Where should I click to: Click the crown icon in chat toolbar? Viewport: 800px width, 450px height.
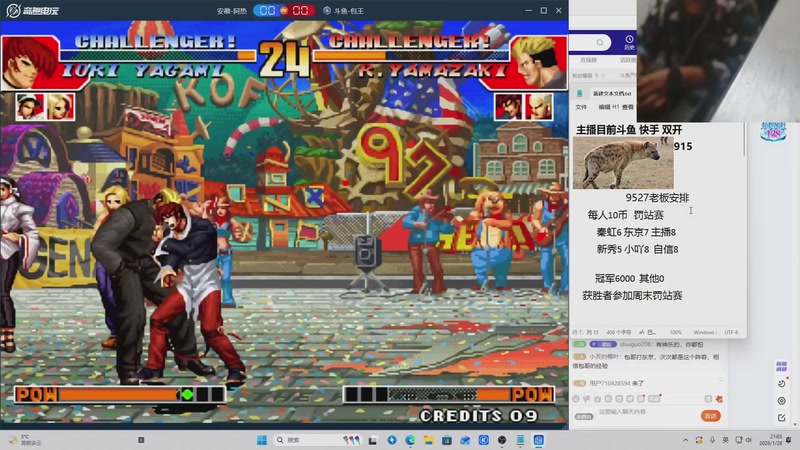(x=597, y=399)
